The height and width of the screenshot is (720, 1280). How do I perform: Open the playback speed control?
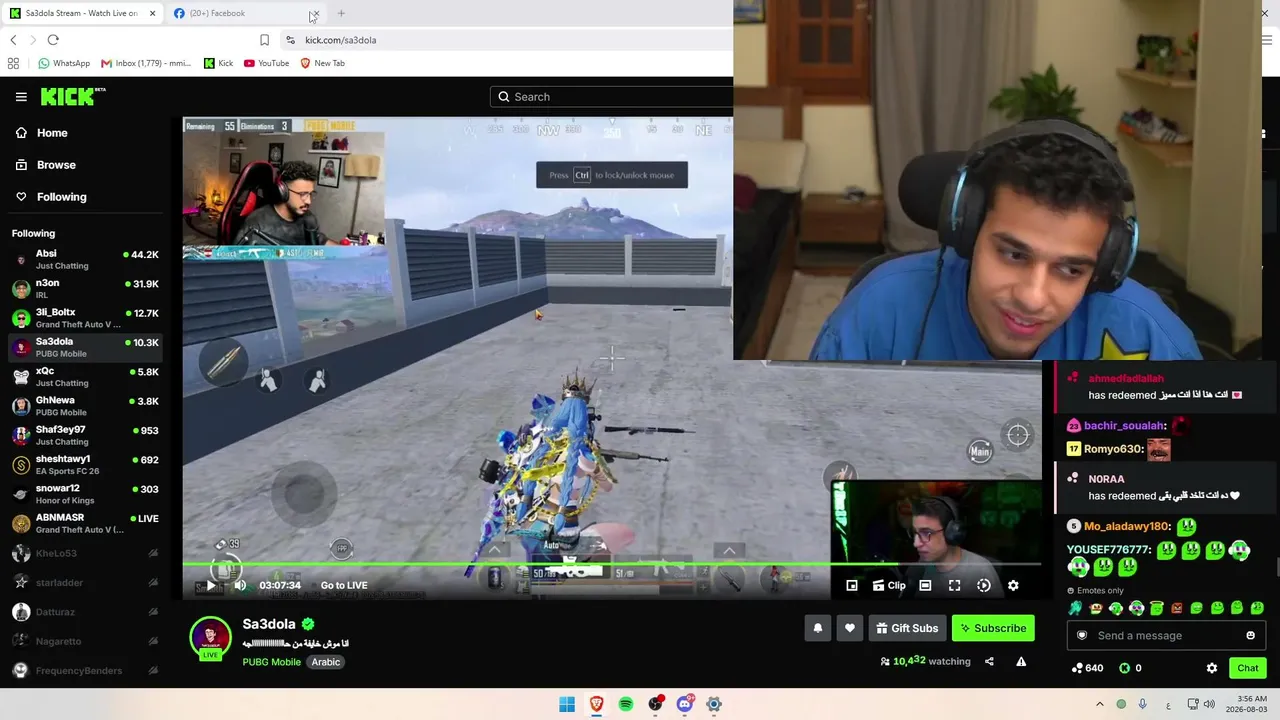tap(984, 586)
